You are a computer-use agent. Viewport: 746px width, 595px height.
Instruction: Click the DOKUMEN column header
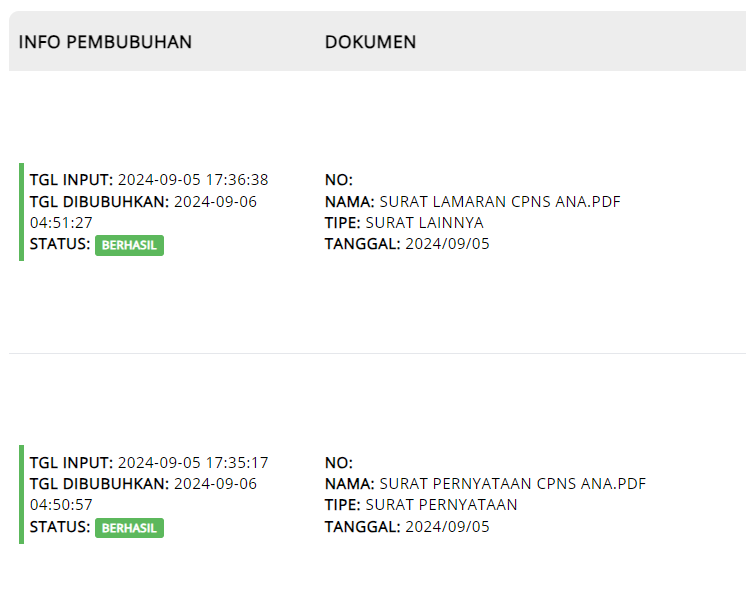[370, 42]
